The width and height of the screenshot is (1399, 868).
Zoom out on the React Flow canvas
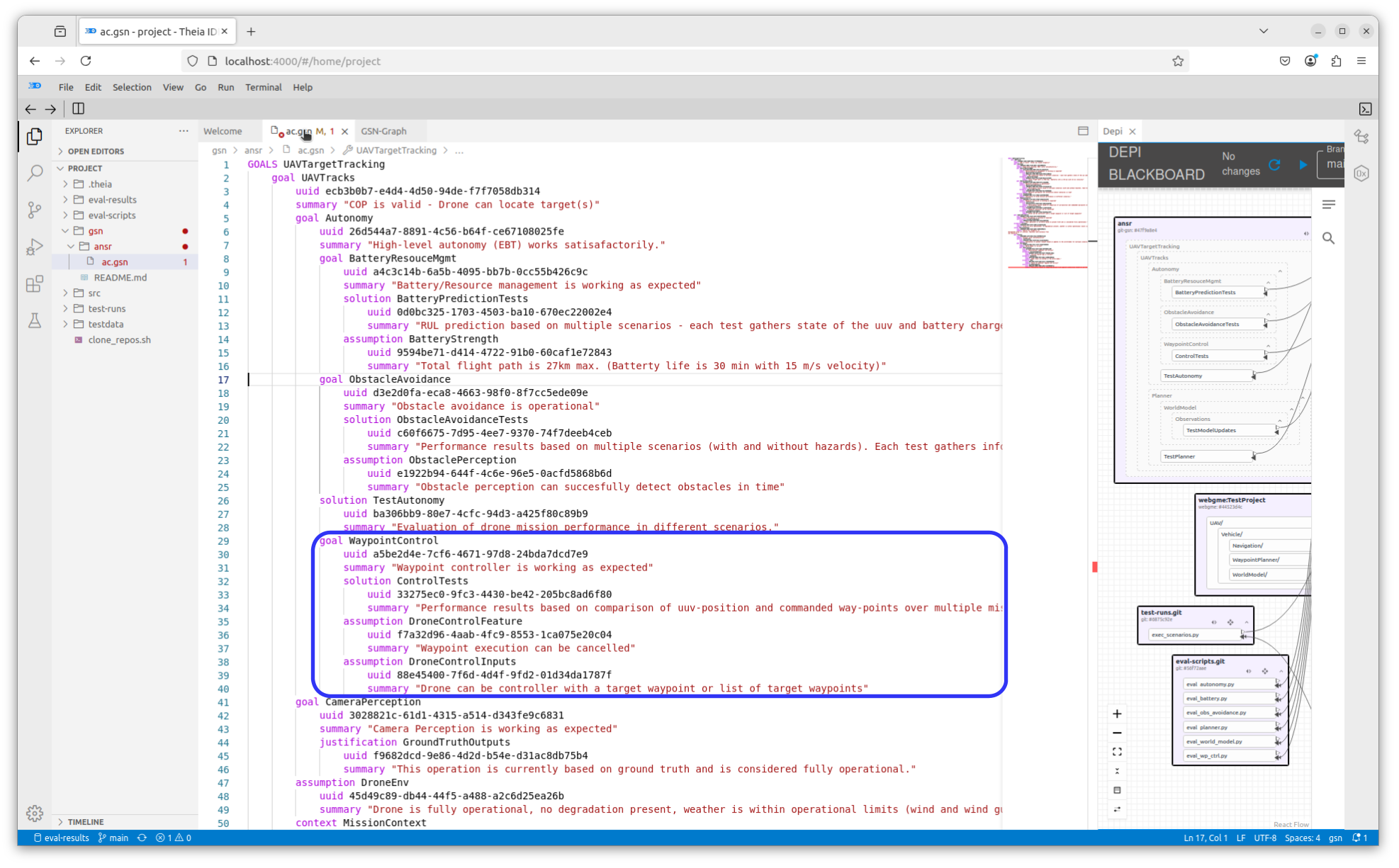pos(1117,733)
